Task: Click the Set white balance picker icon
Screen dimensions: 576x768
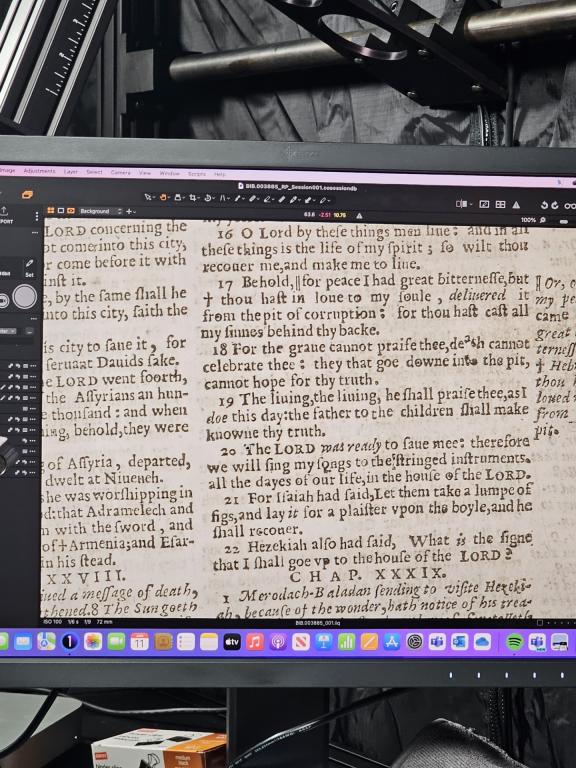Action: (x=29, y=267)
